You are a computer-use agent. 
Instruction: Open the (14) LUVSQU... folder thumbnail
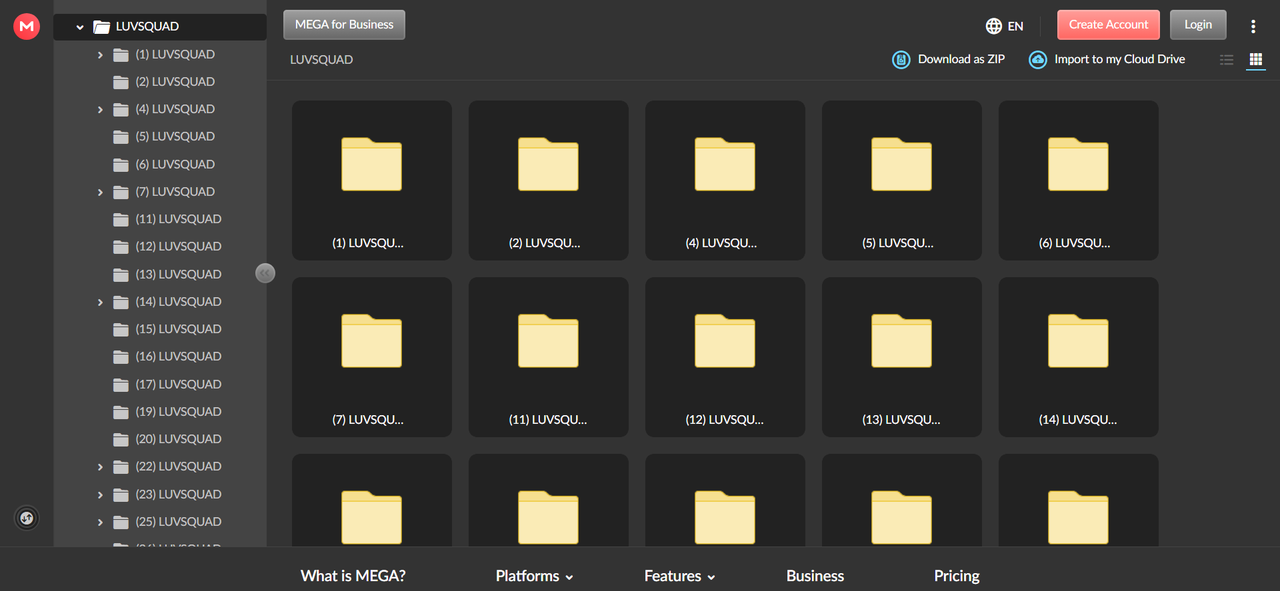[x=1079, y=357]
